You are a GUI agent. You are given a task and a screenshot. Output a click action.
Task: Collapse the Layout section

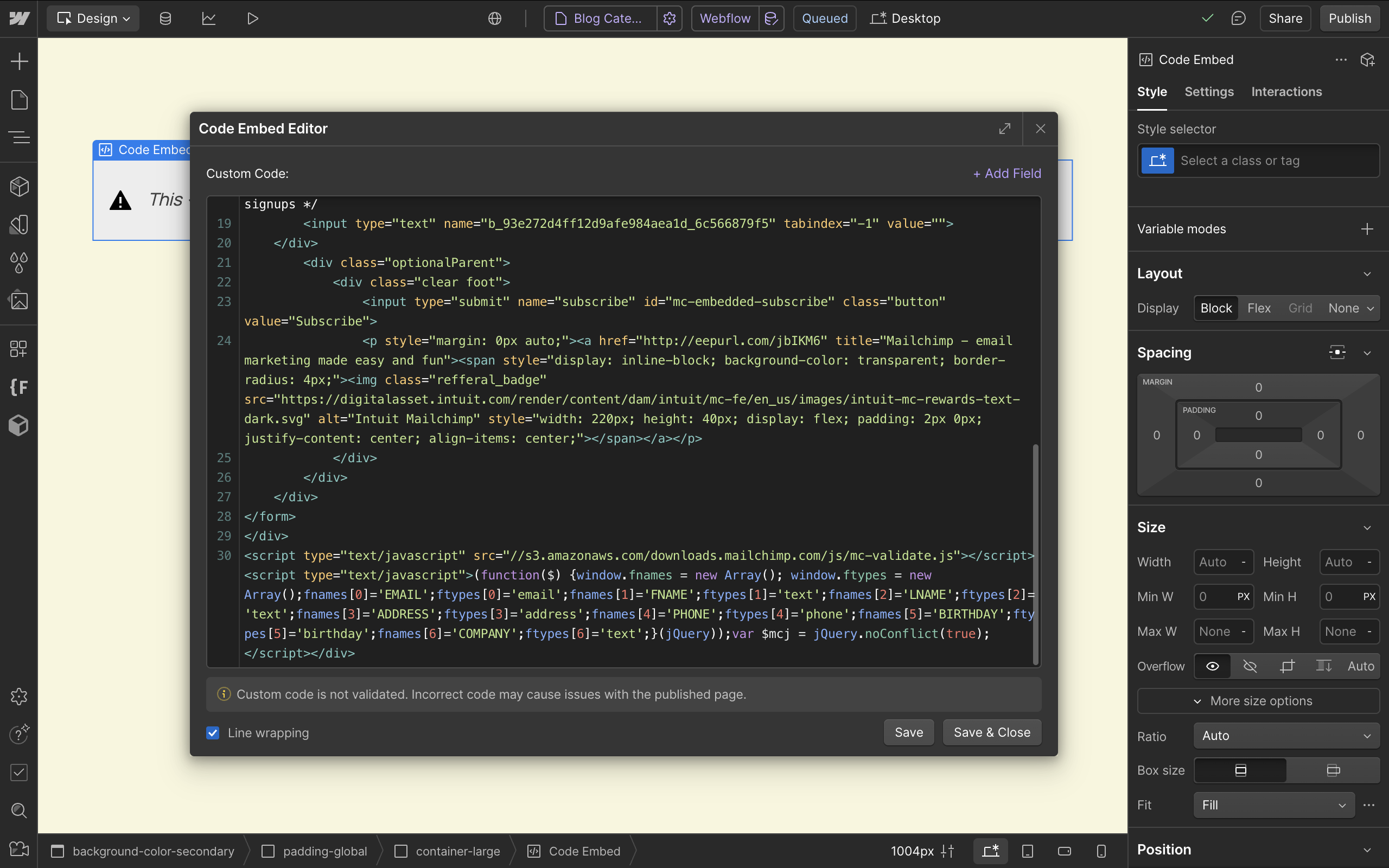coord(1367,274)
